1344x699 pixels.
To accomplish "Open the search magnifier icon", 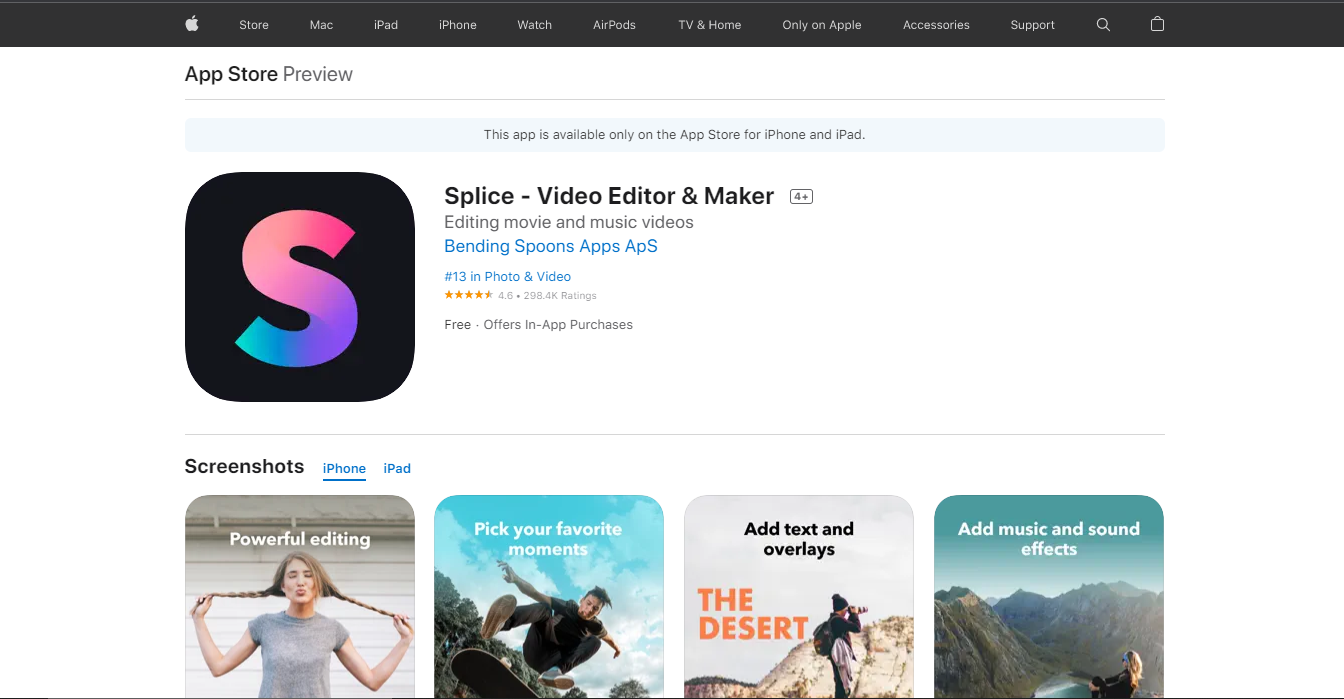I will point(1103,25).
